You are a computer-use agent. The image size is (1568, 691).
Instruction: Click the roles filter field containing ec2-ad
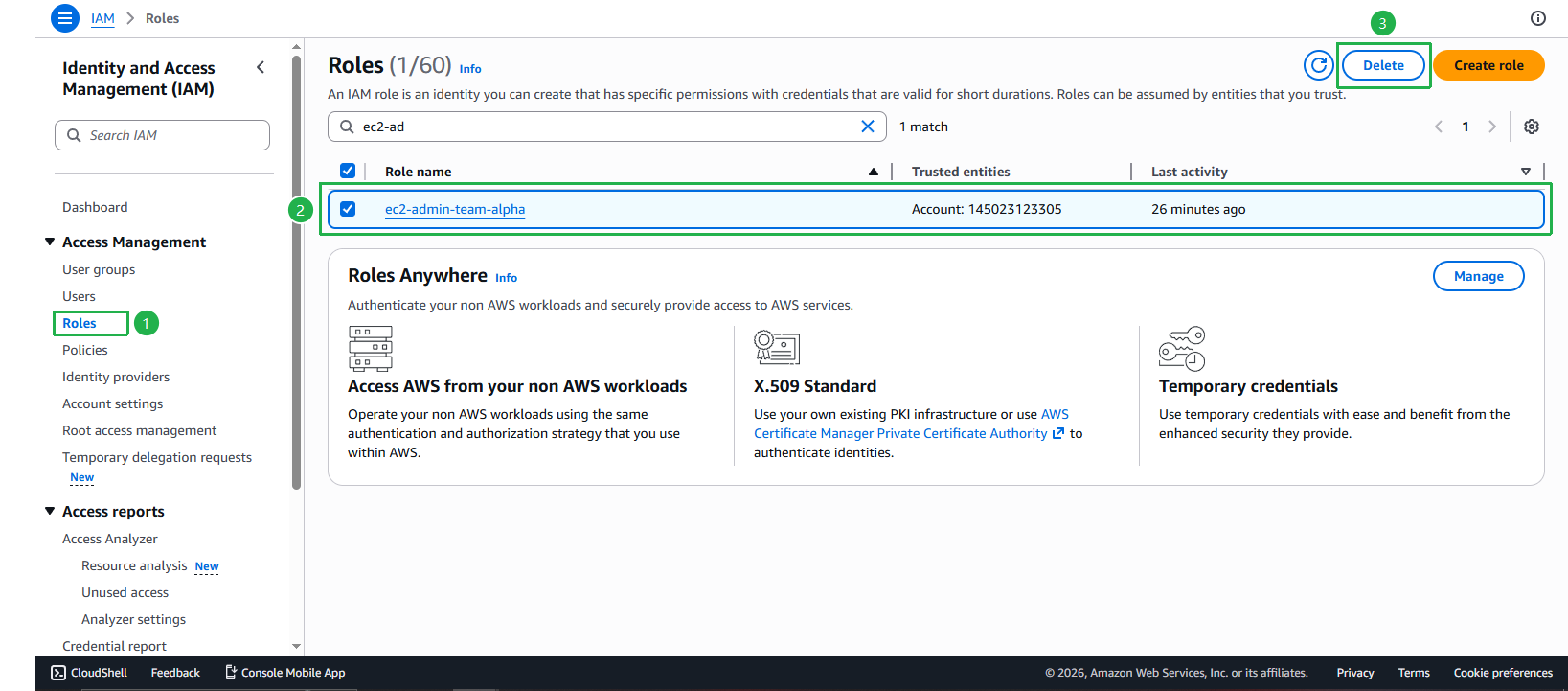[607, 127]
